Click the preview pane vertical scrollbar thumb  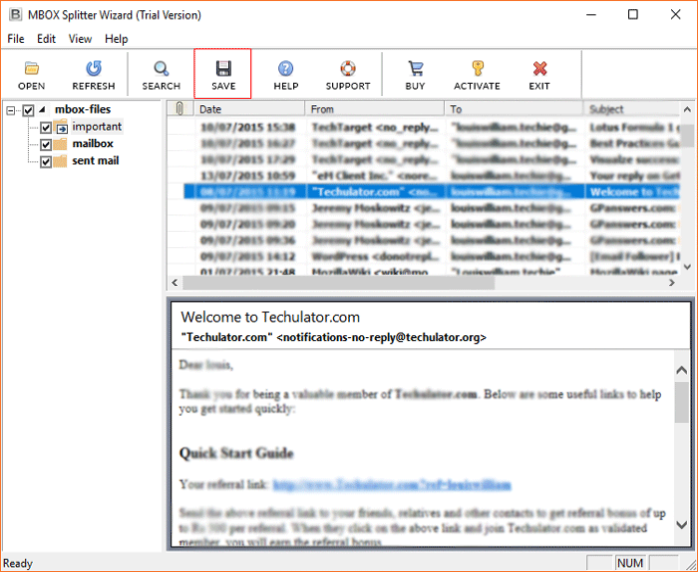(x=682, y=402)
